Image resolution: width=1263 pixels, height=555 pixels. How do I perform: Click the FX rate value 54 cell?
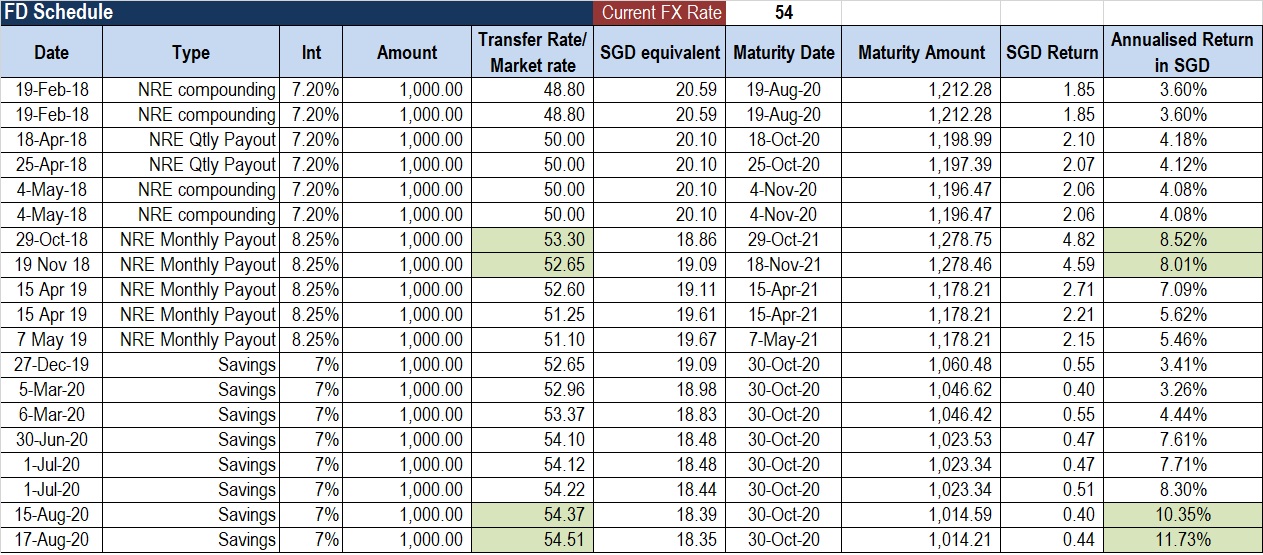(x=783, y=13)
